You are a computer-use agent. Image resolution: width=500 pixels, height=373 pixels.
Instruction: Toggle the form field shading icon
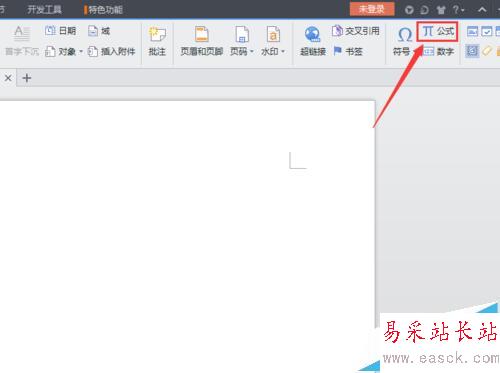tap(472, 51)
